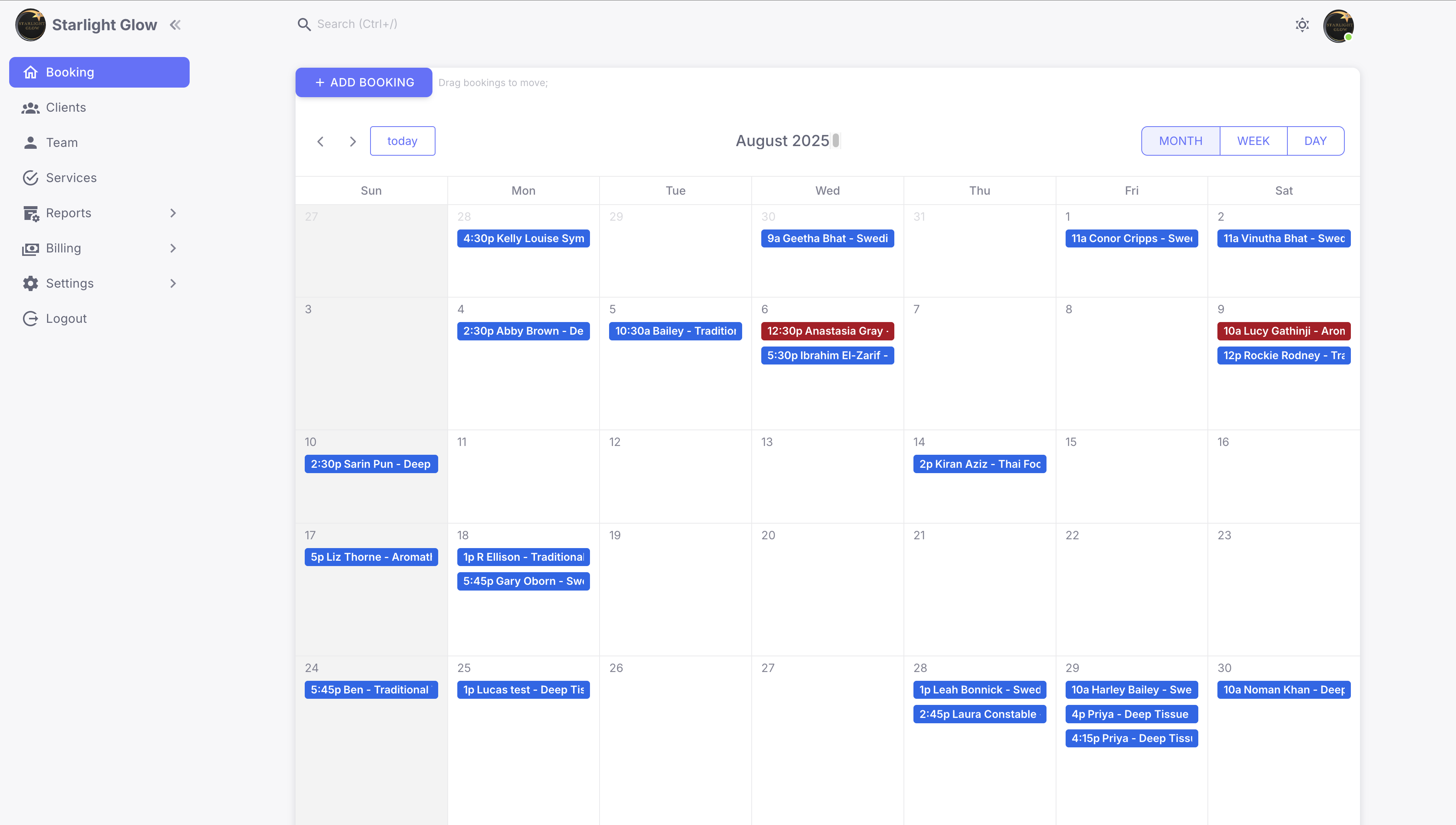Select the MONTH view toggle
The width and height of the screenshot is (1456, 825).
[x=1180, y=141]
